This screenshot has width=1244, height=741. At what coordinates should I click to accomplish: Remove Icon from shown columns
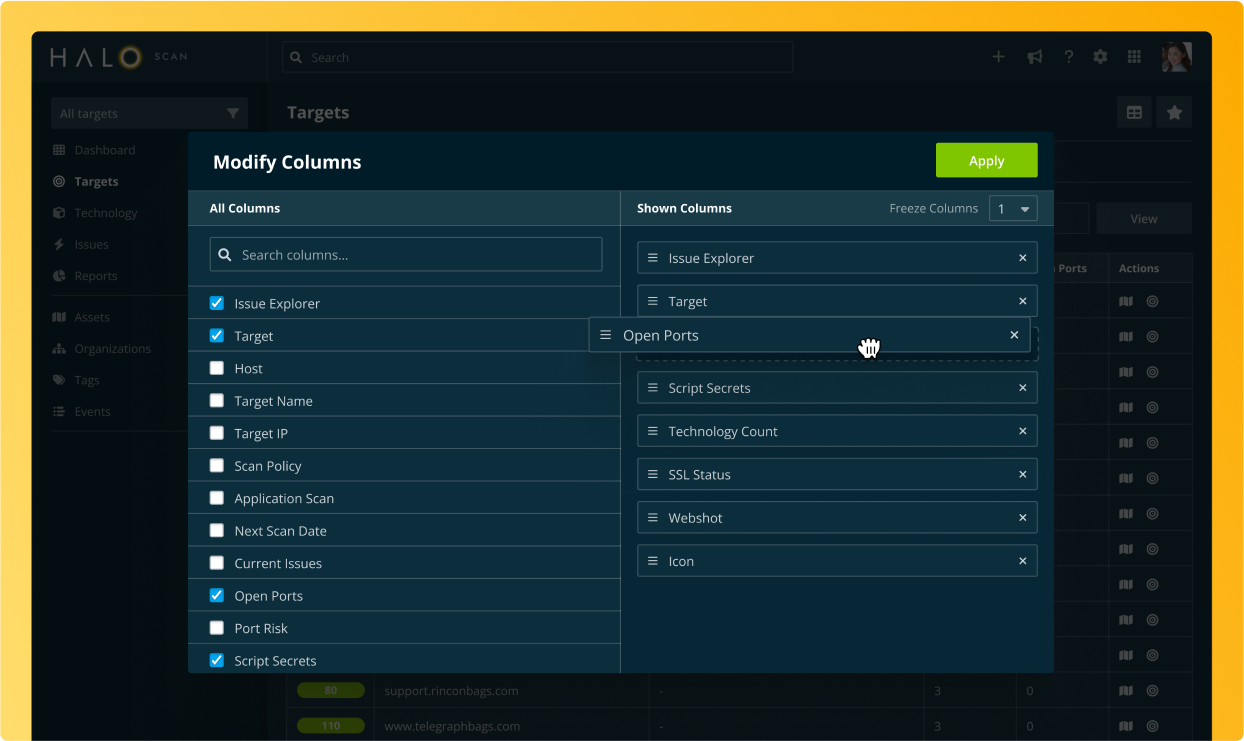(x=1022, y=561)
